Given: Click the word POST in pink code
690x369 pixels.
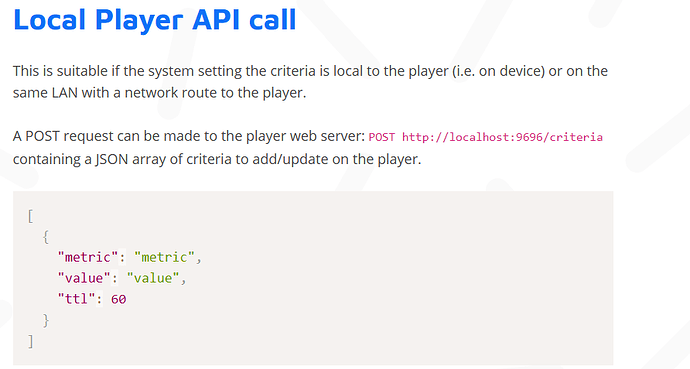Looking at the screenshot, I should coord(382,137).
